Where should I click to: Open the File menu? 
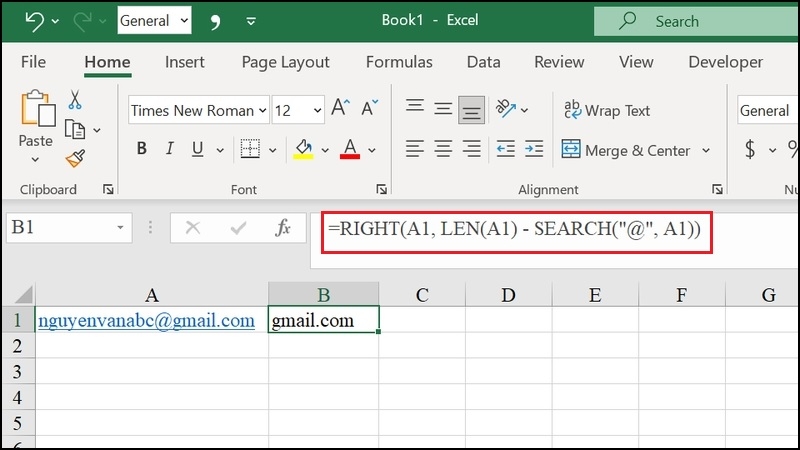tap(33, 62)
